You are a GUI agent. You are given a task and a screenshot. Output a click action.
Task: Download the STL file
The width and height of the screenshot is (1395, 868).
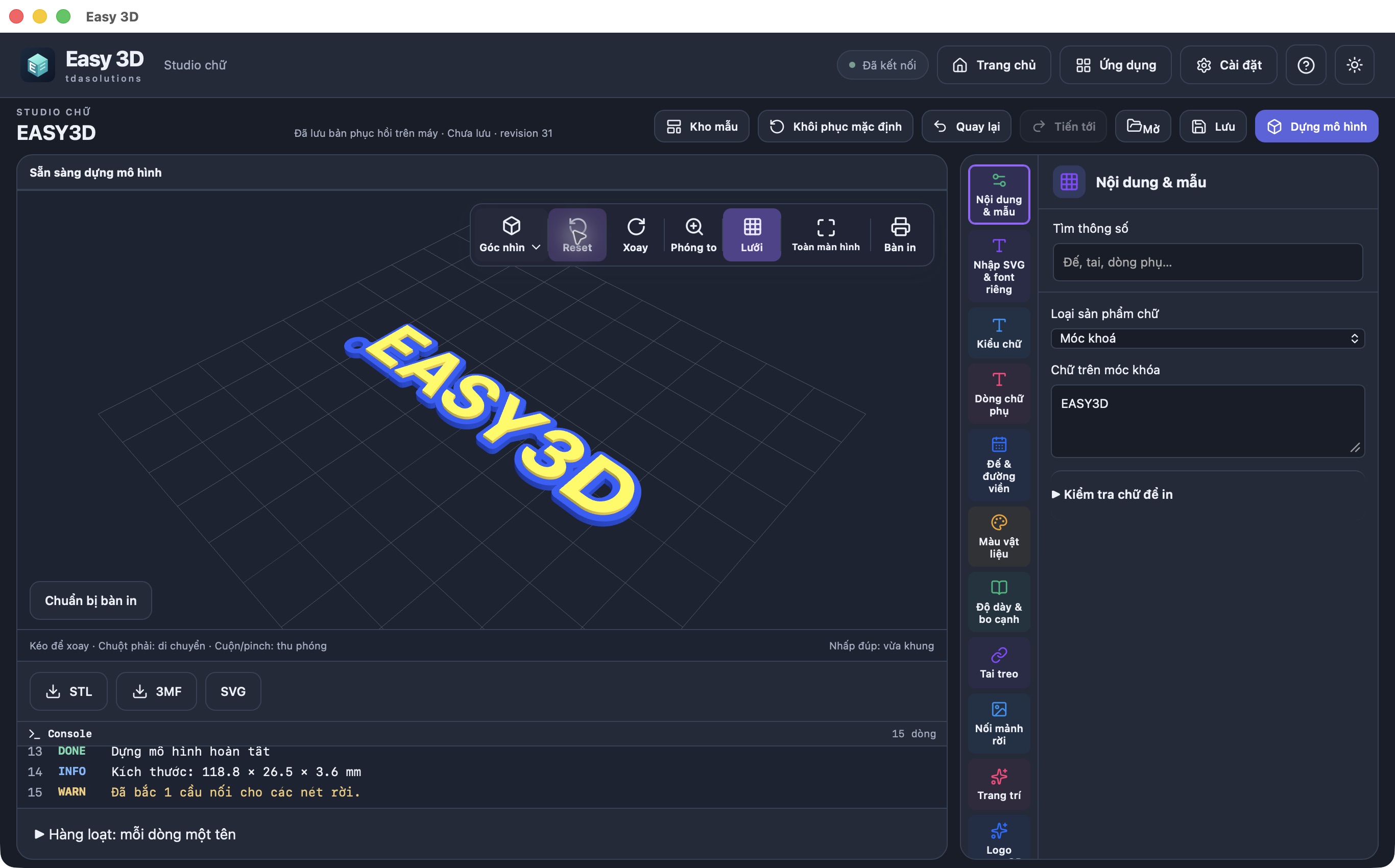pos(68,691)
